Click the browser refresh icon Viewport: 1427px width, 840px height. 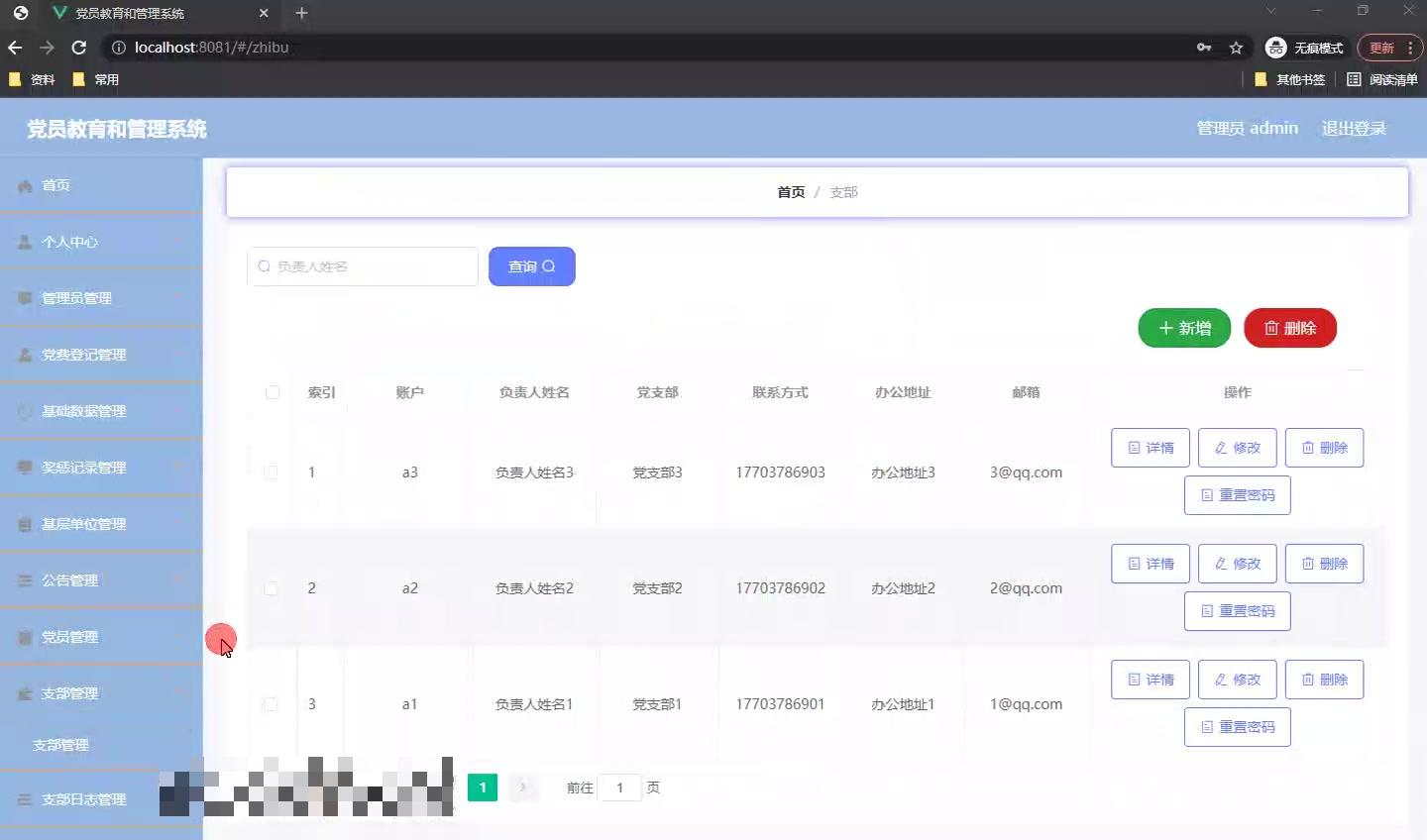point(78,47)
